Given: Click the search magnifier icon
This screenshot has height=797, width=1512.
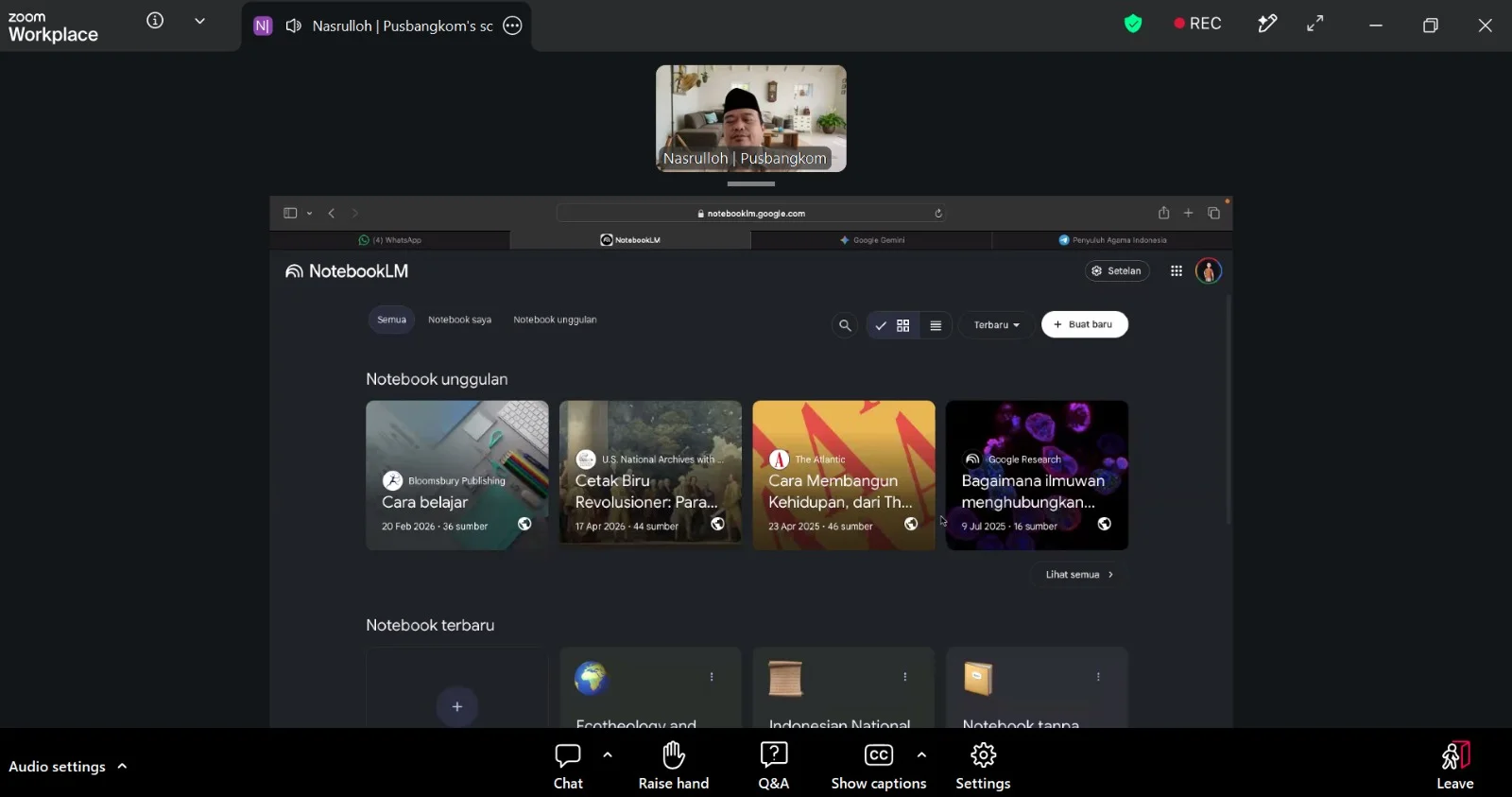Looking at the screenshot, I should 845,325.
